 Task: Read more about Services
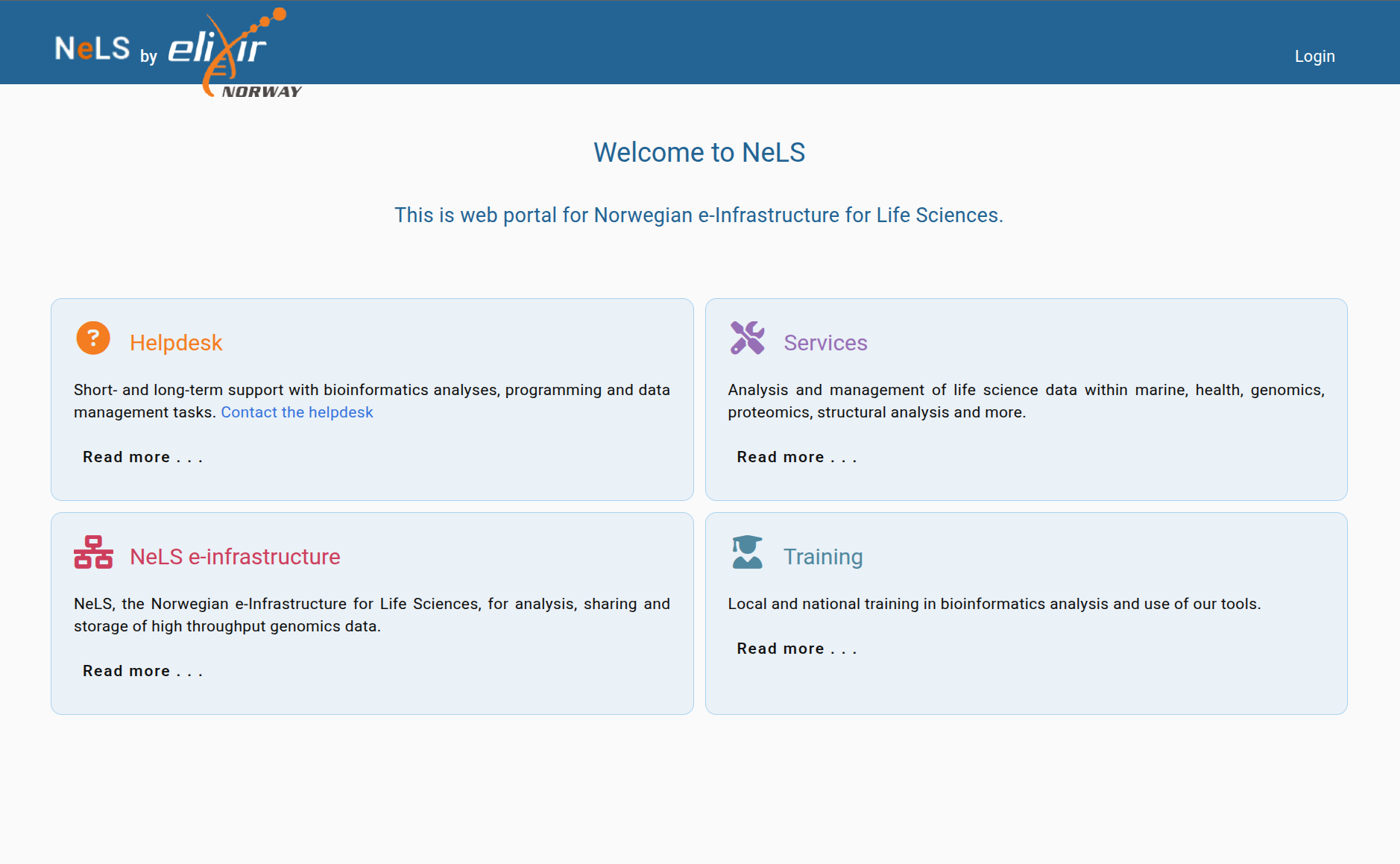tap(796, 457)
